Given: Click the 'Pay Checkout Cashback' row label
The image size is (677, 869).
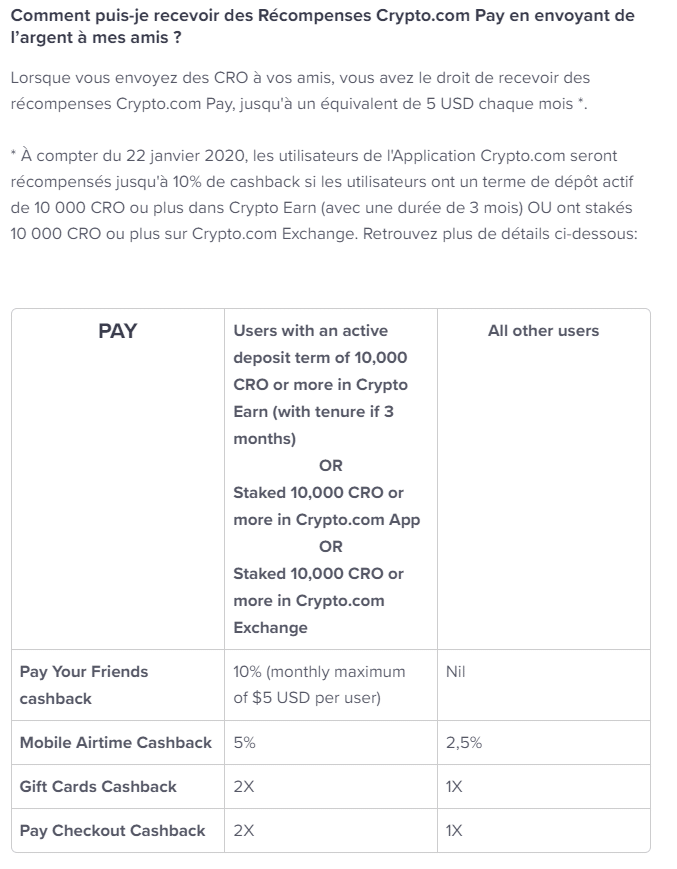Looking at the screenshot, I should [112, 830].
